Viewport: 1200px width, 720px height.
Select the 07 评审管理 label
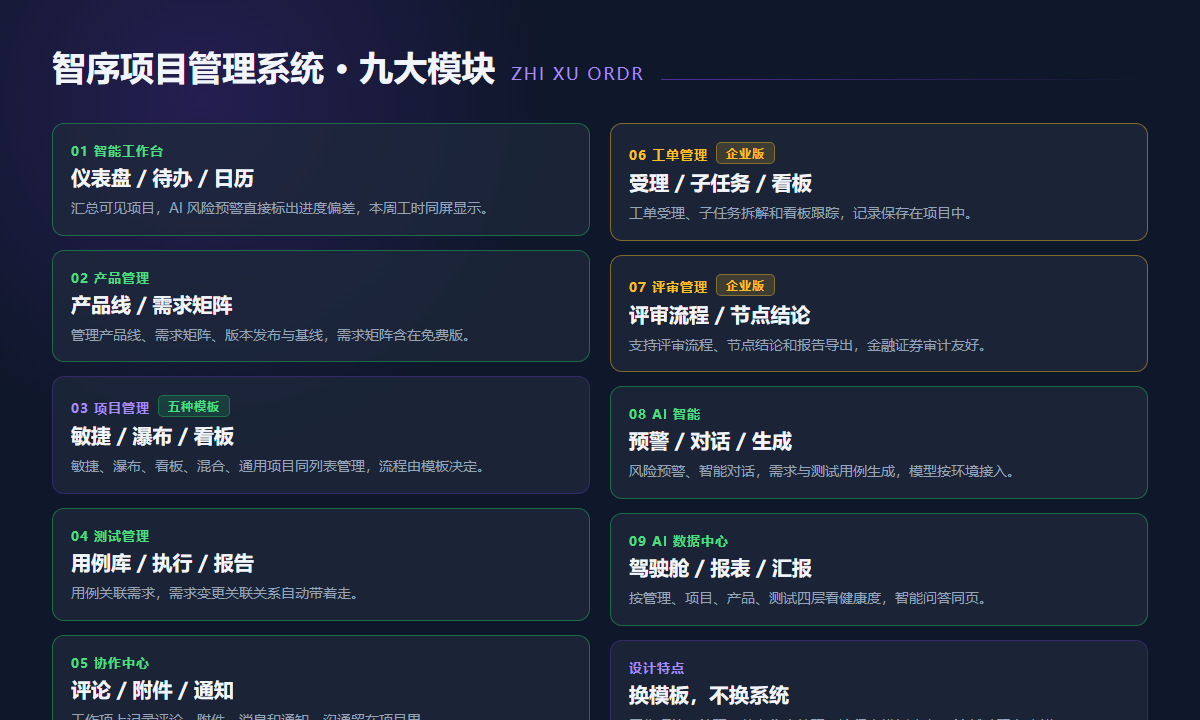point(668,287)
